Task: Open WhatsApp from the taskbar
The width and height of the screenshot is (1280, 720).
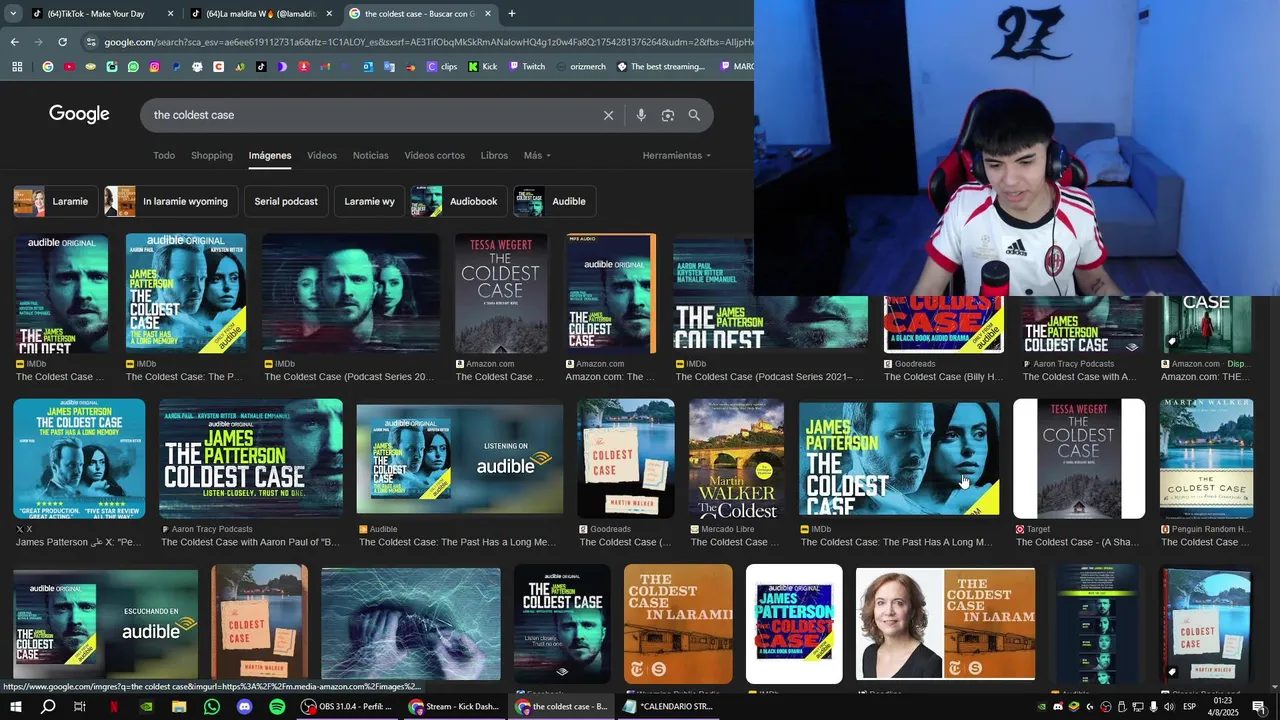Action: (x=212, y=707)
